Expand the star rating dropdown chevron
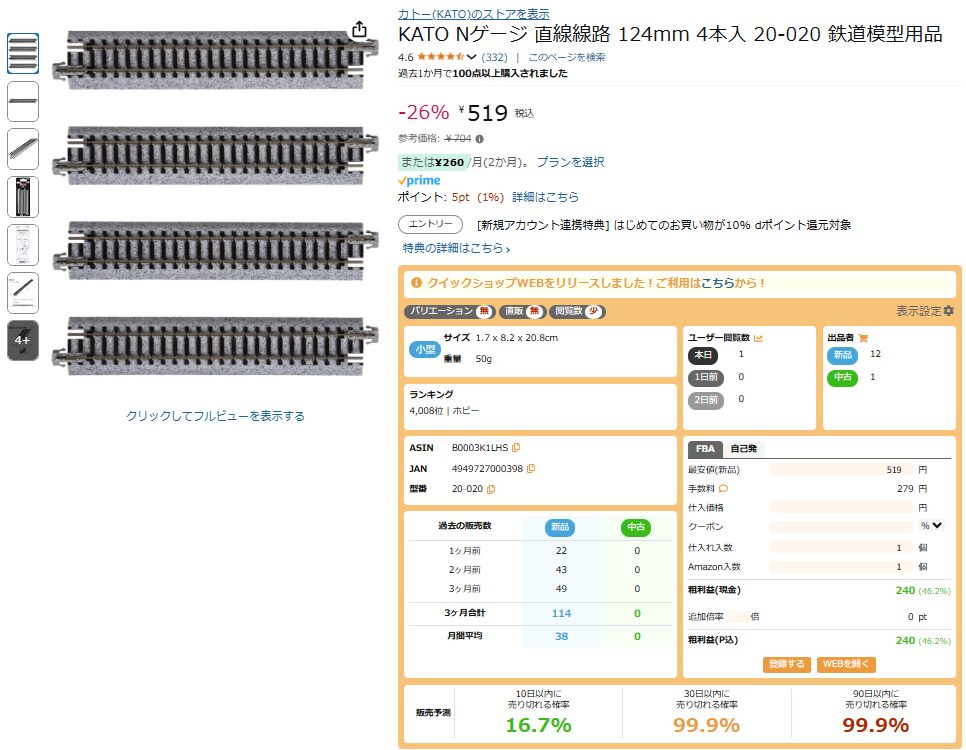The width and height of the screenshot is (966, 750). click(471, 57)
